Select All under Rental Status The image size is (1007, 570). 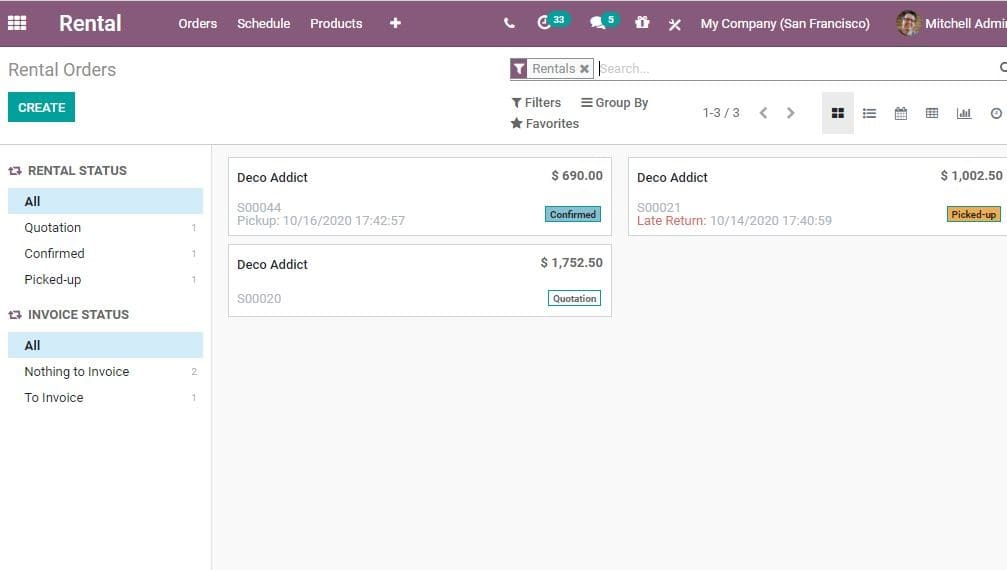[105, 201]
